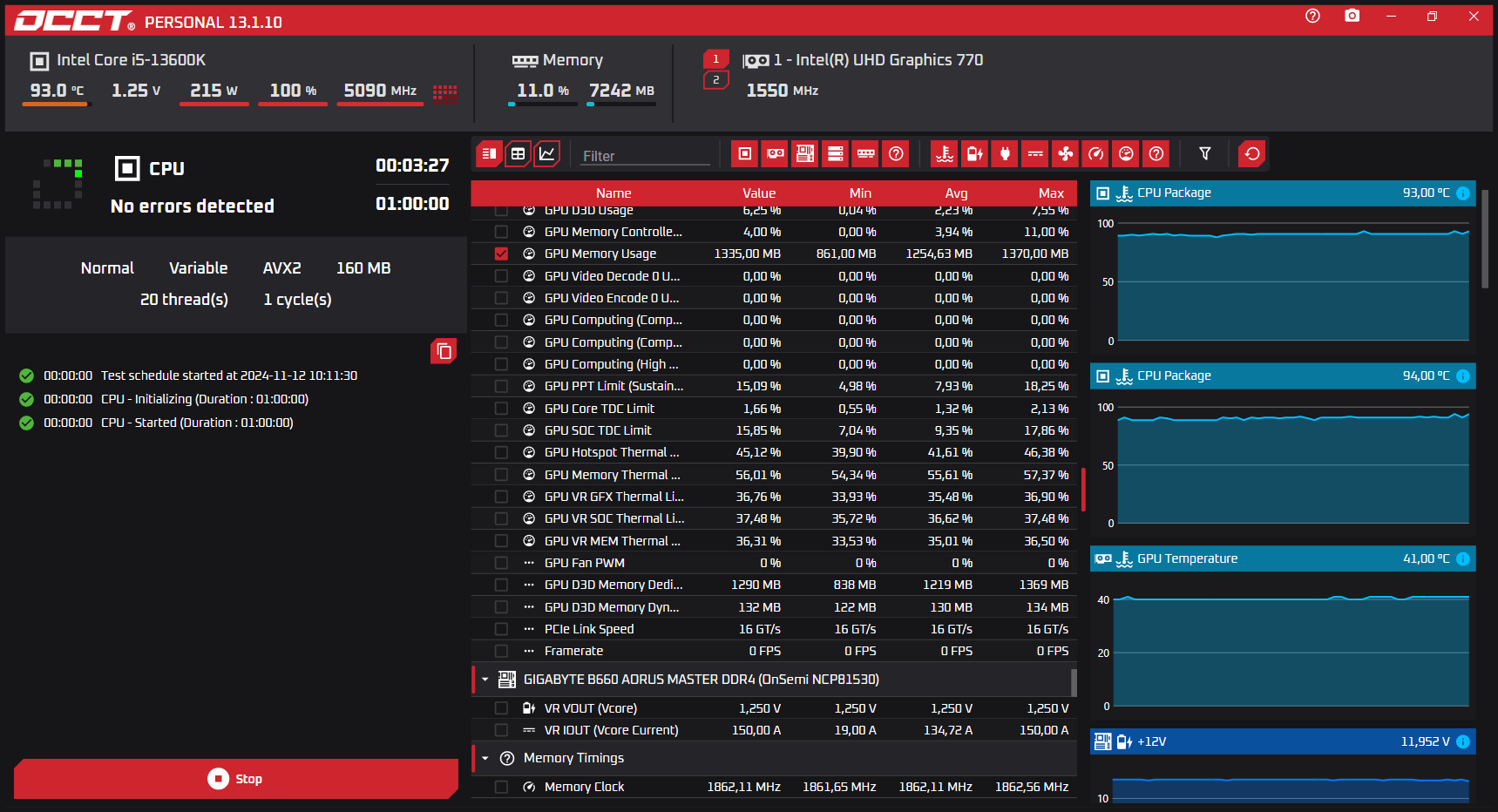Show info for the 93,00 °C CPU Package graph

coord(1463,193)
